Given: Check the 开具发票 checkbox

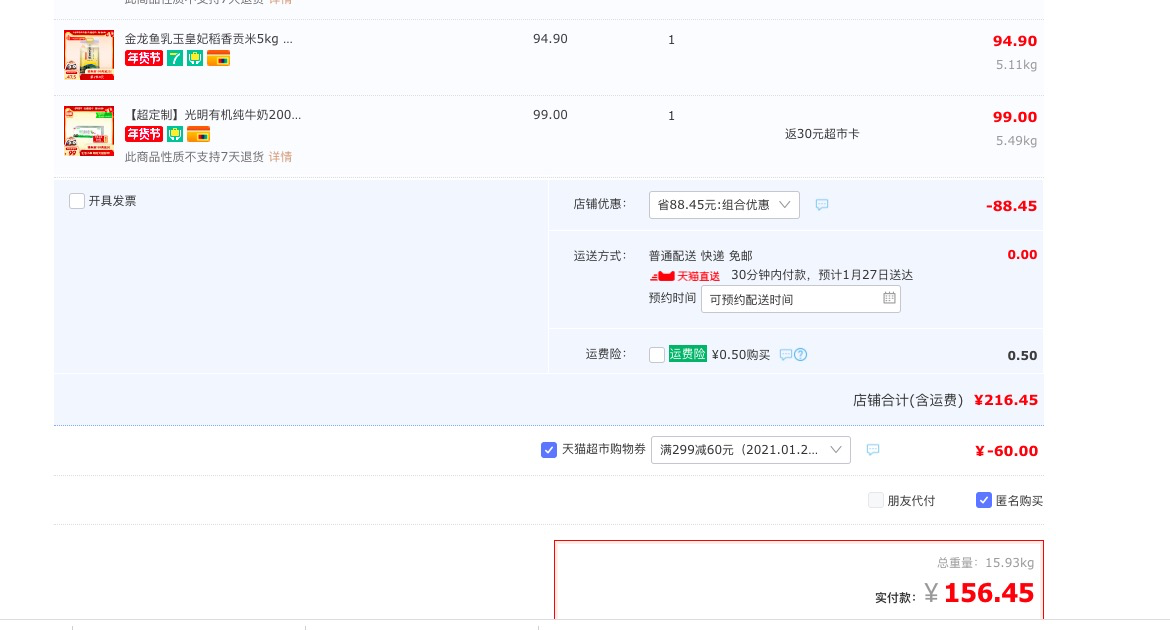Looking at the screenshot, I should (77, 201).
